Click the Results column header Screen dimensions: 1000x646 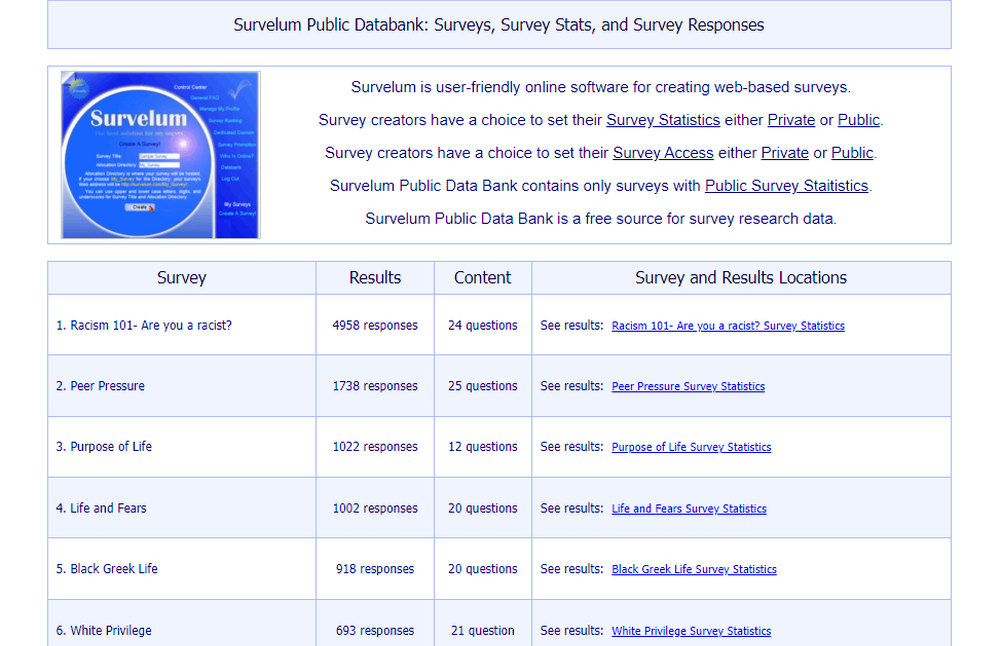point(374,278)
